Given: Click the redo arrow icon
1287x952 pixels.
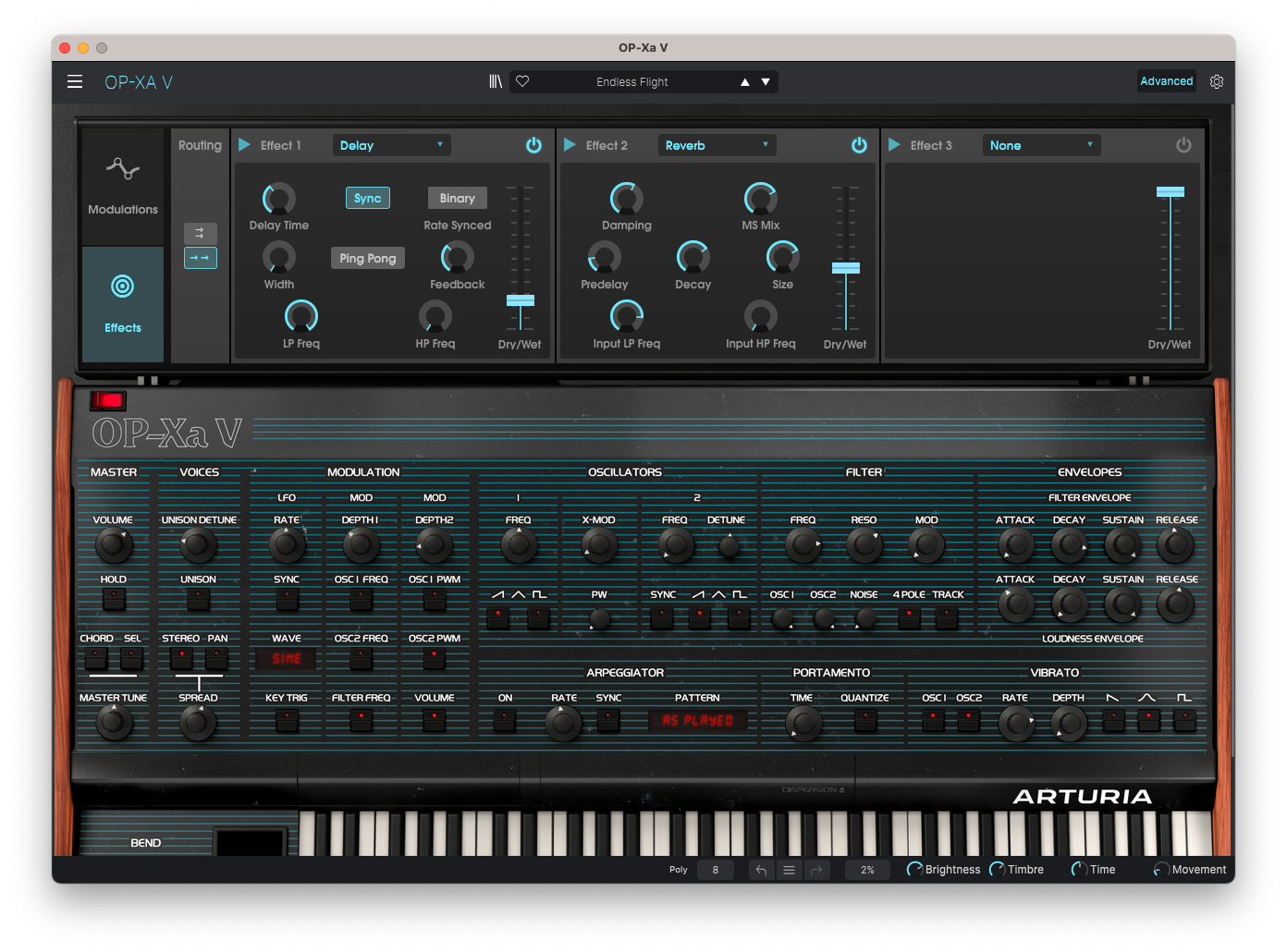Looking at the screenshot, I should tap(816, 870).
